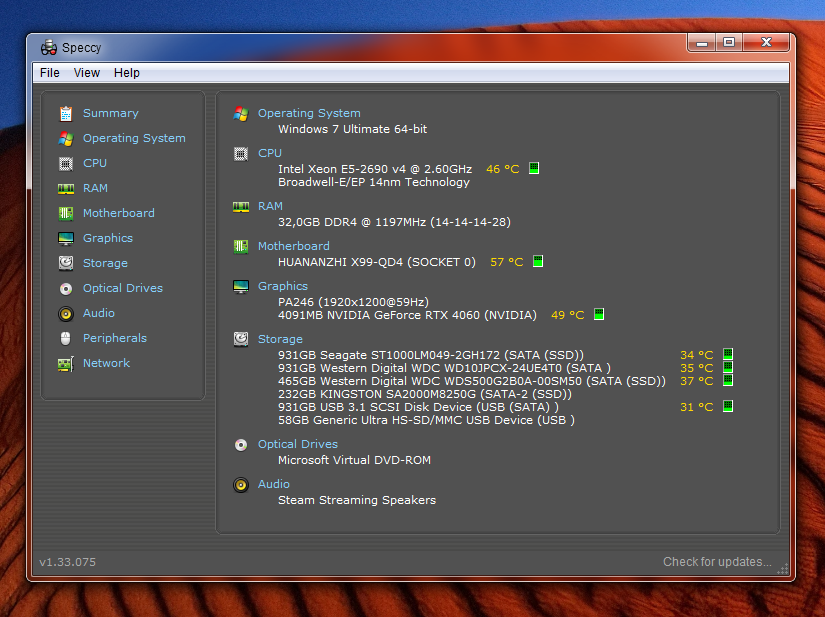Open Optical Drives from sidebar
This screenshot has width=825, height=617.
coord(123,288)
